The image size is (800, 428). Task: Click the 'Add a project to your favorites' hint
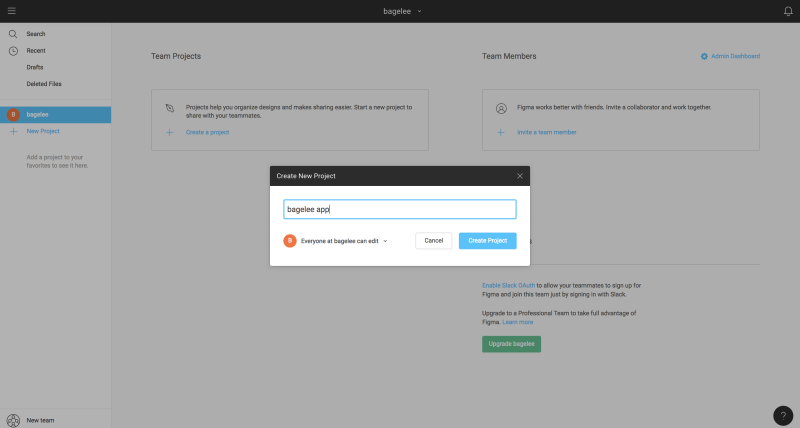tap(57, 162)
